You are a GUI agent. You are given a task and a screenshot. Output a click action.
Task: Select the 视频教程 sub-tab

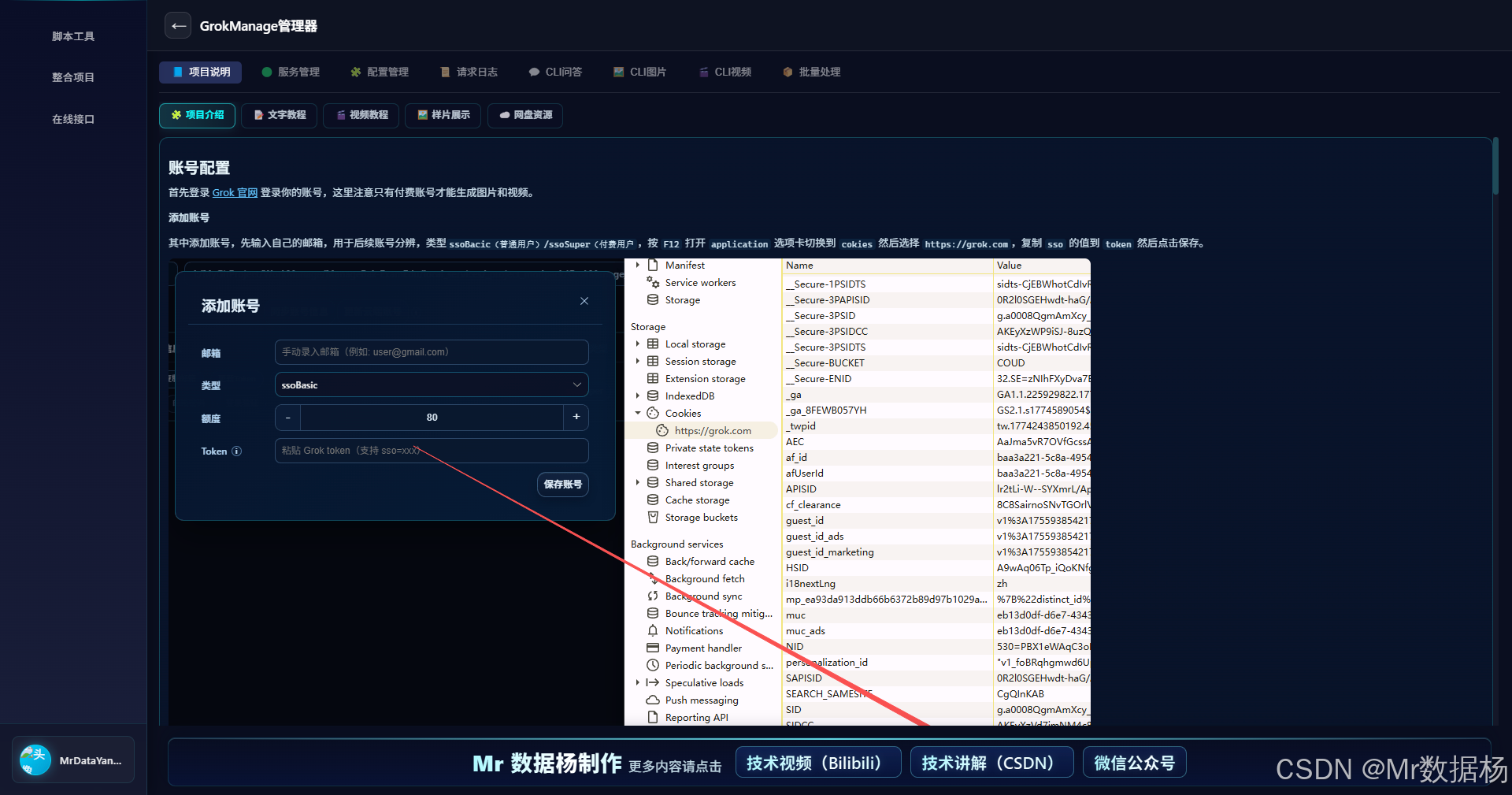pos(361,115)
